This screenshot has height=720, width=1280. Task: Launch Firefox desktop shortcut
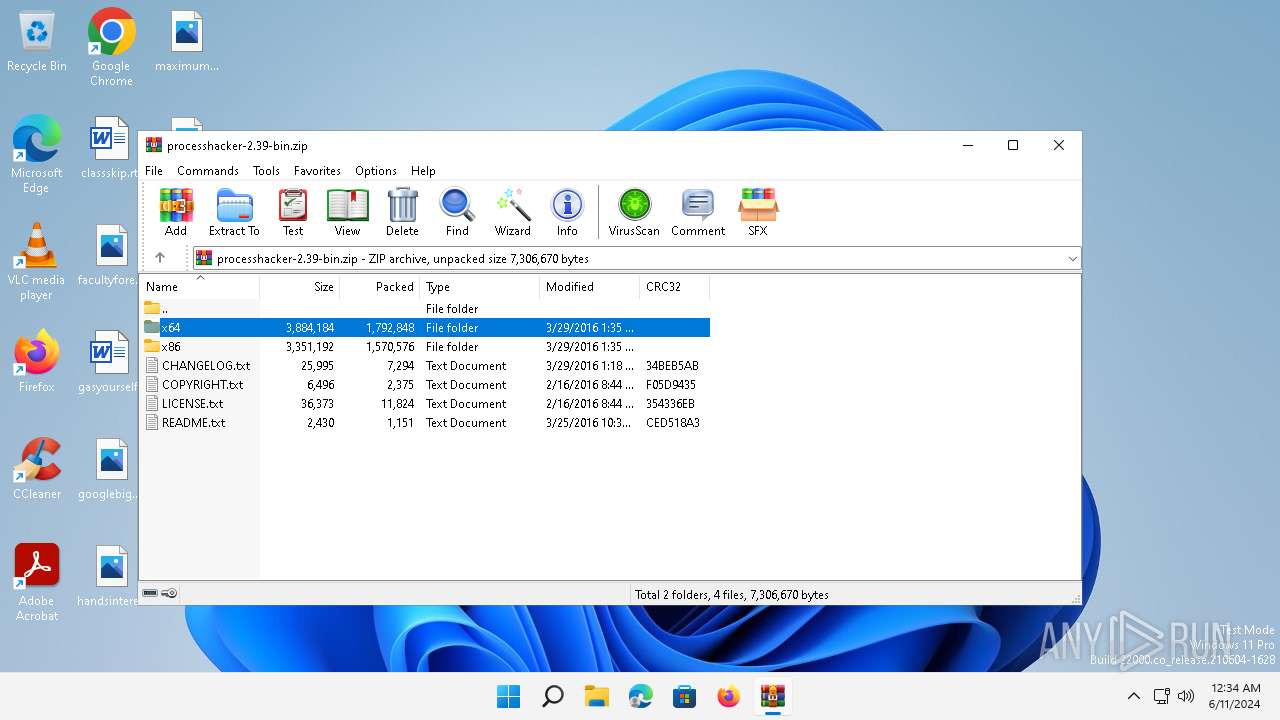click(37, 361)
